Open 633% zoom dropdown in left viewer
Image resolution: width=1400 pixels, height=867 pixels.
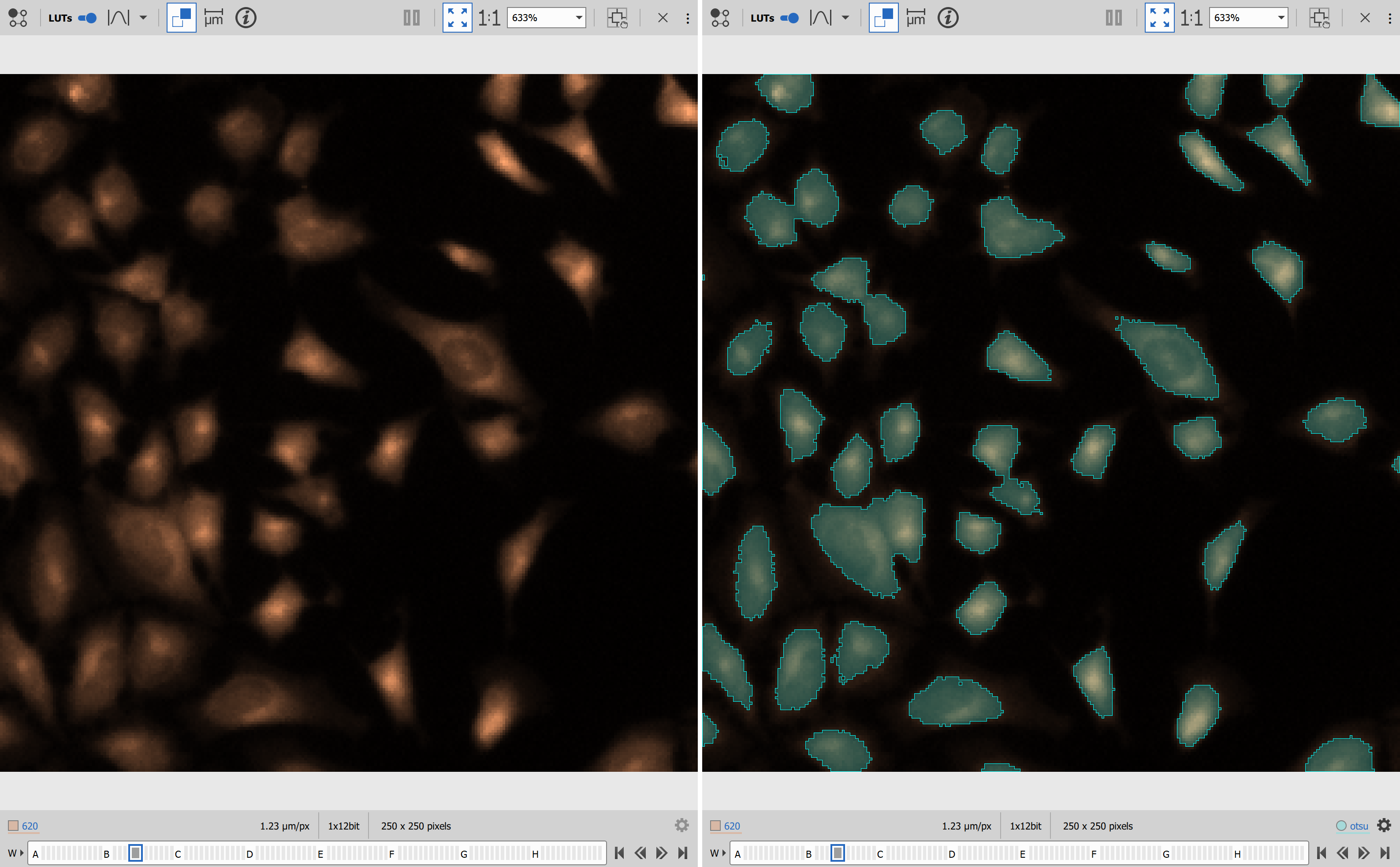coord(579,18)
